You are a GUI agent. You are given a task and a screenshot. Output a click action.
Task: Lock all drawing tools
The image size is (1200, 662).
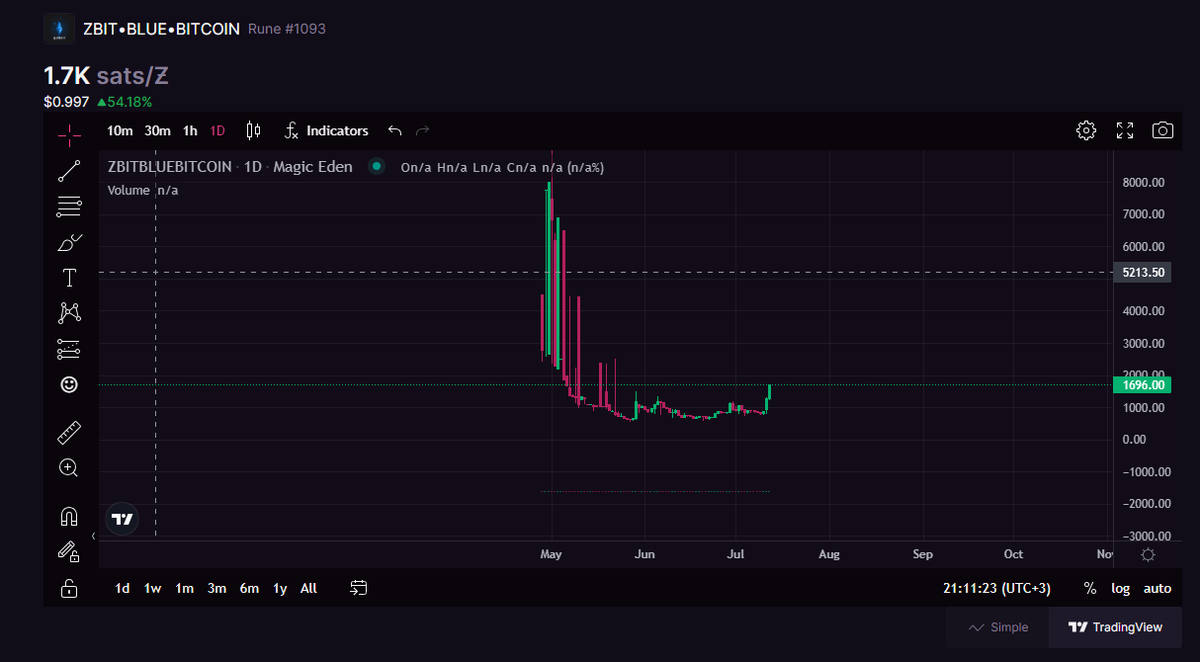tap(69, 588)
